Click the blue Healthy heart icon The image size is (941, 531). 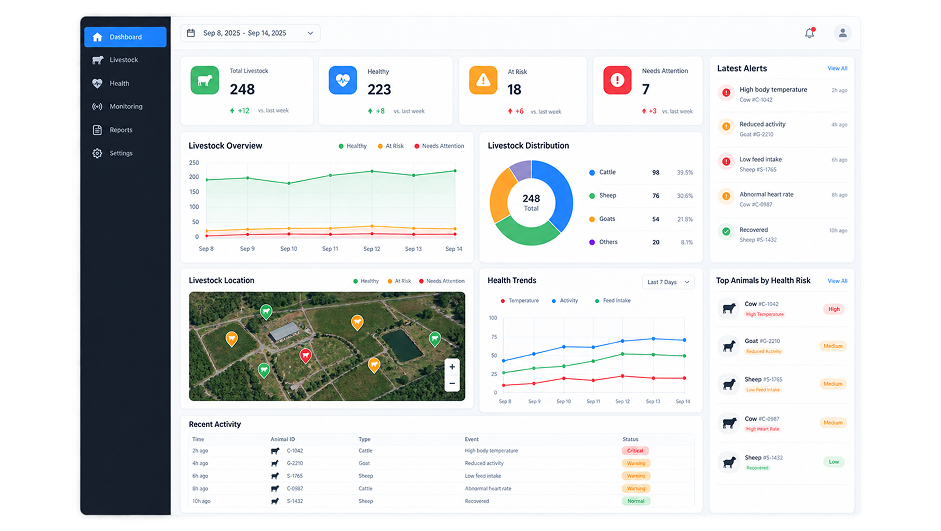(x=343, y=80)
